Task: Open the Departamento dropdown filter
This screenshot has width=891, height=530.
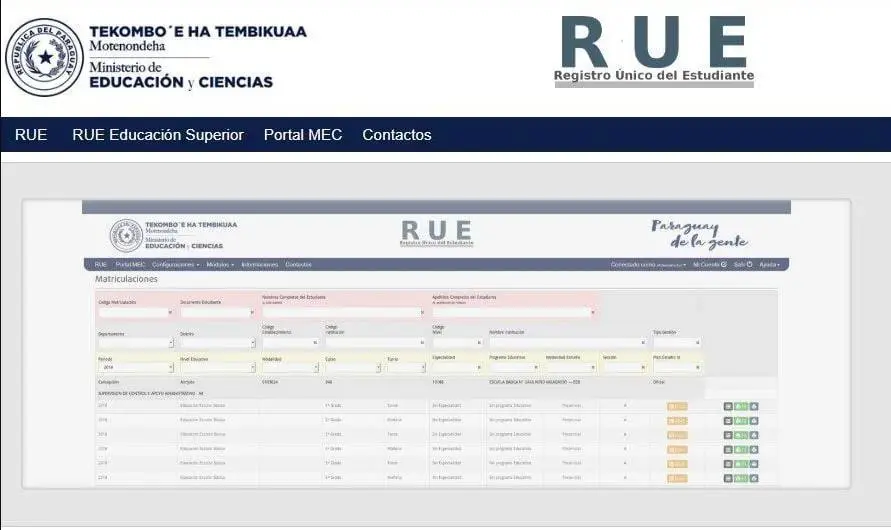Action: pyautogui.click(x=136, y=343)
